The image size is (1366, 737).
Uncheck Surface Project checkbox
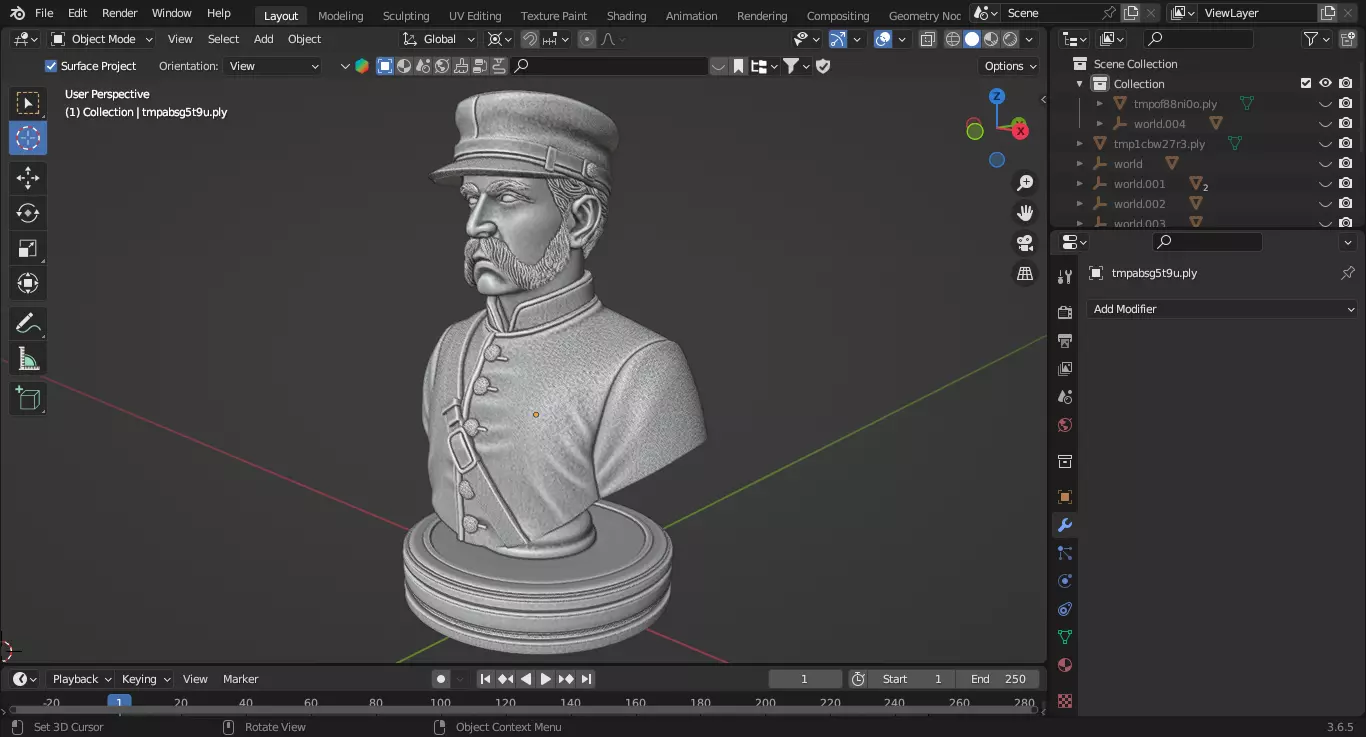(x=52, y=66)
